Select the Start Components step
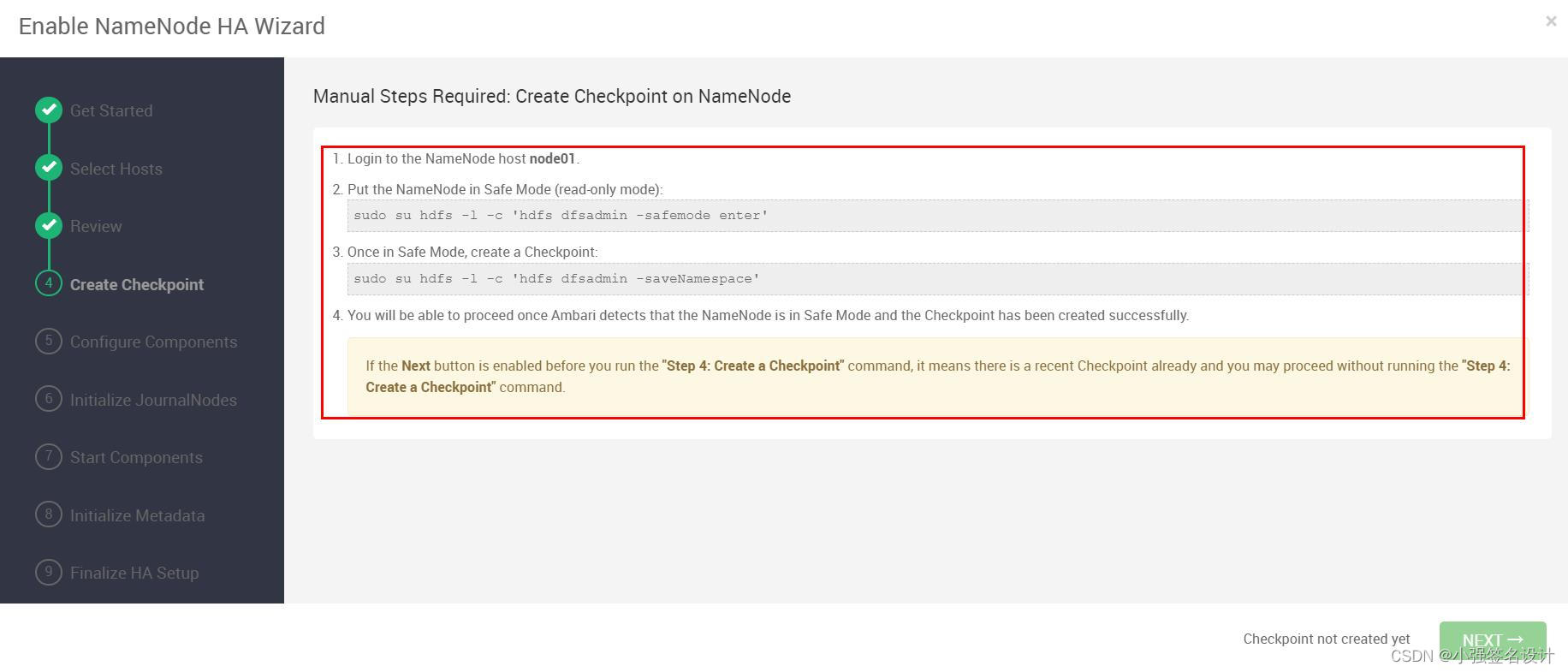 pos(137,457)
